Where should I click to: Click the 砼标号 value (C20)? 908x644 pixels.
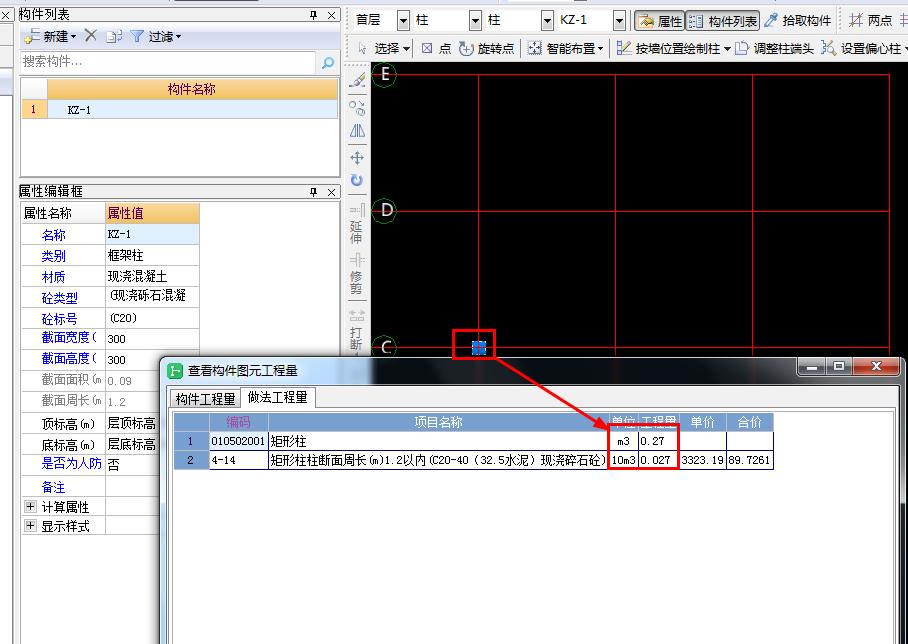(x=152, y=317)
